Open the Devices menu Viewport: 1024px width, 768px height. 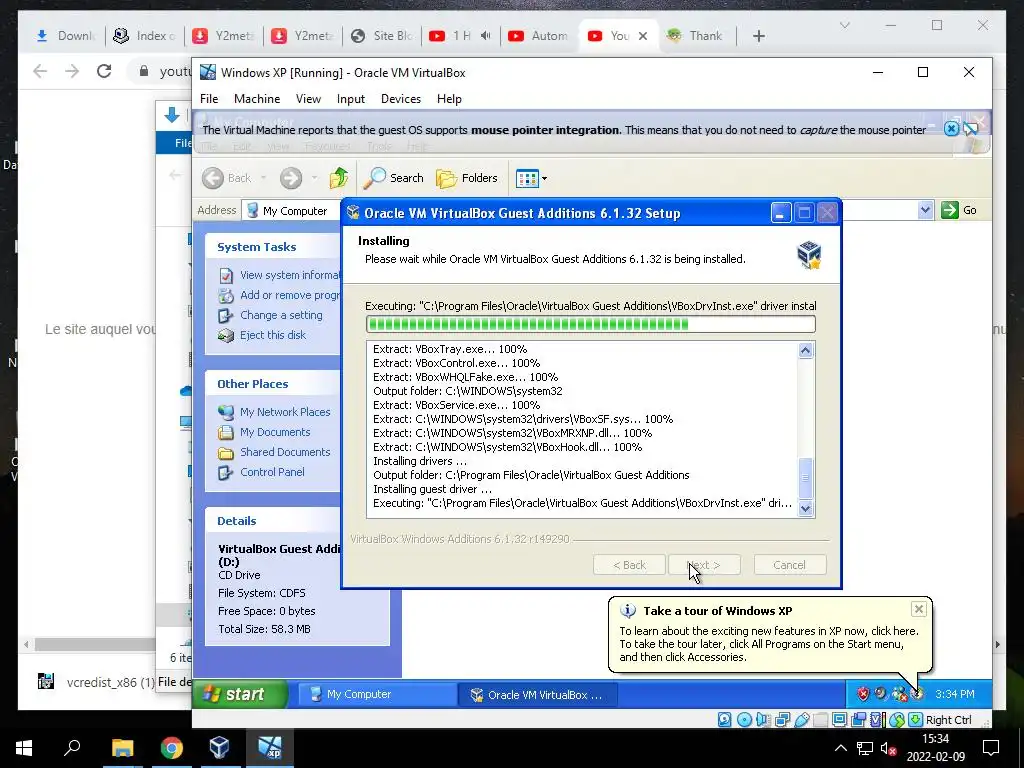tap(401, 99)
